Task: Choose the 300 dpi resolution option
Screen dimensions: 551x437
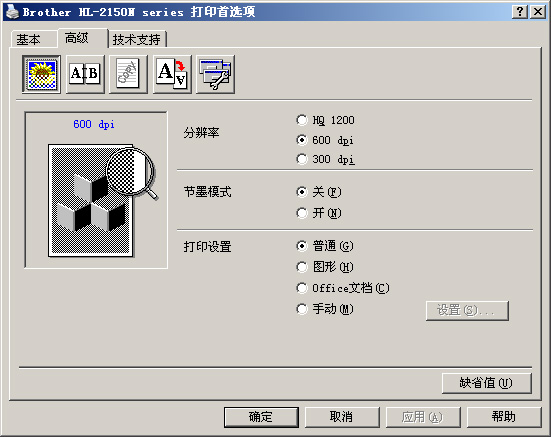Action: 325,159
